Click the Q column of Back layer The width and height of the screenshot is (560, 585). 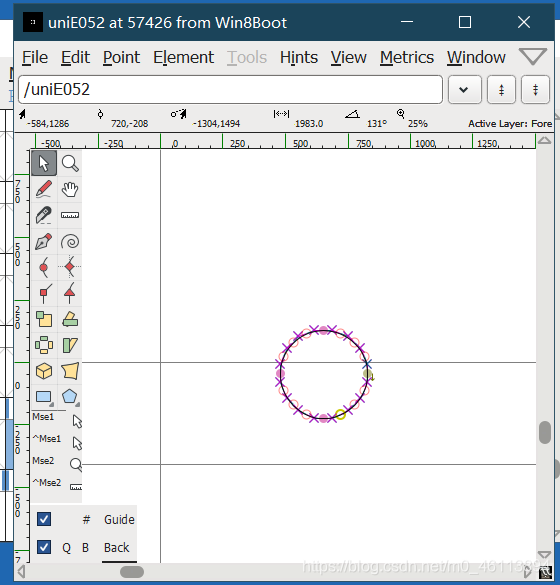coord(66,548)
